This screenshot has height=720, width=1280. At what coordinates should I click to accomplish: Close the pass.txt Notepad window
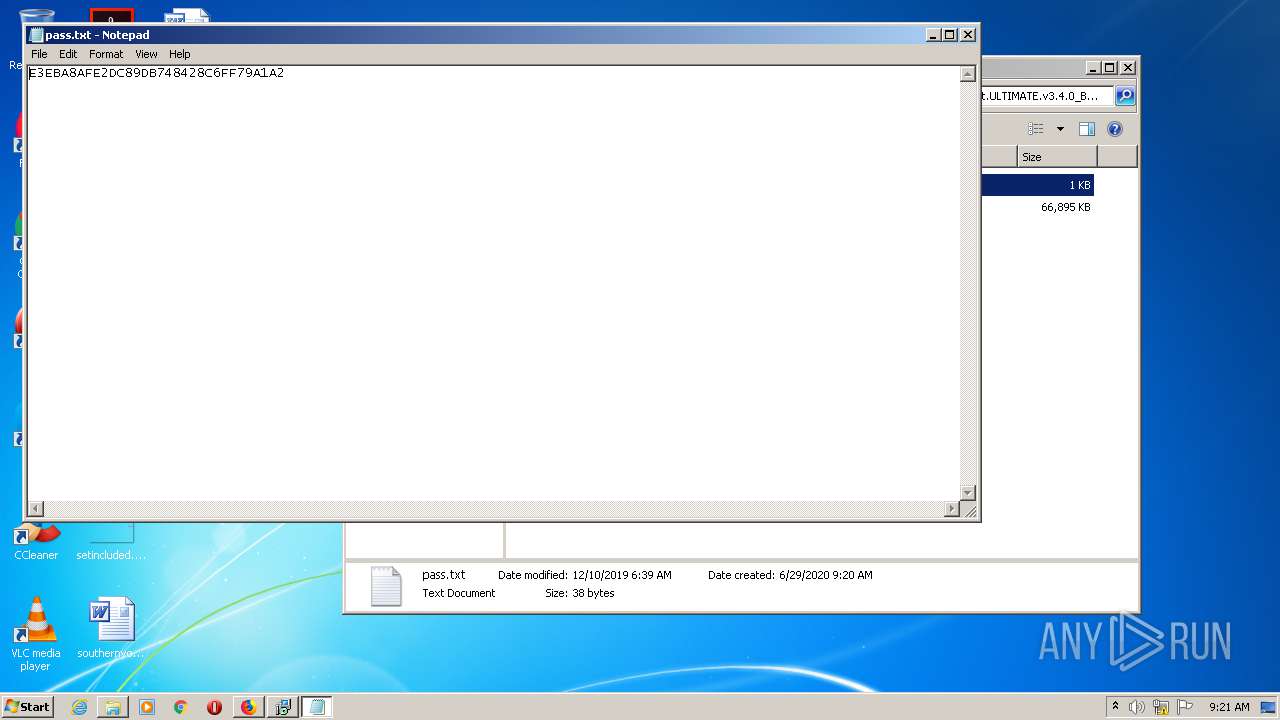[x=968, y=35]
